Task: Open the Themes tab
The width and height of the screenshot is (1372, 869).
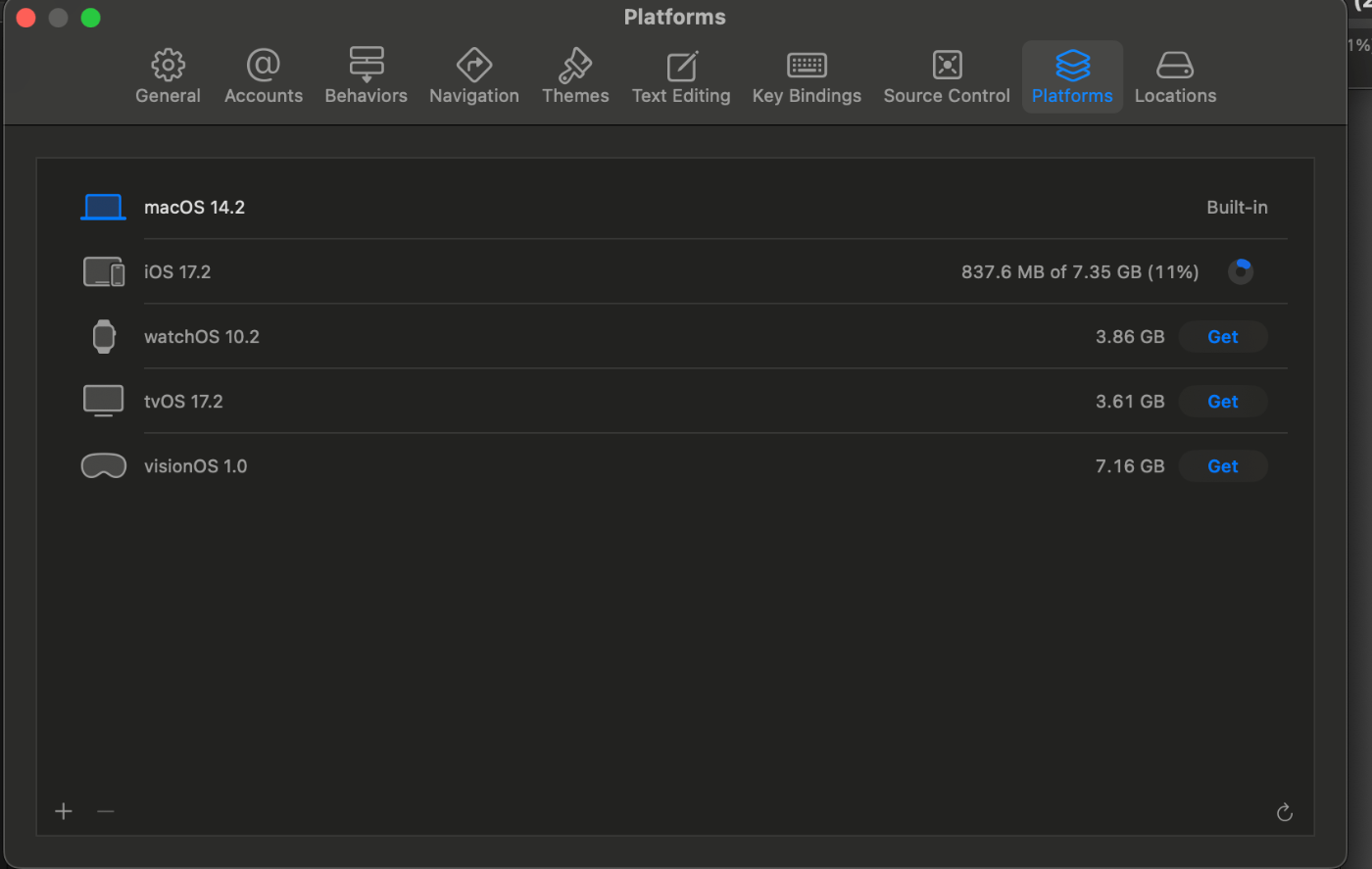Action: point(575,77)
